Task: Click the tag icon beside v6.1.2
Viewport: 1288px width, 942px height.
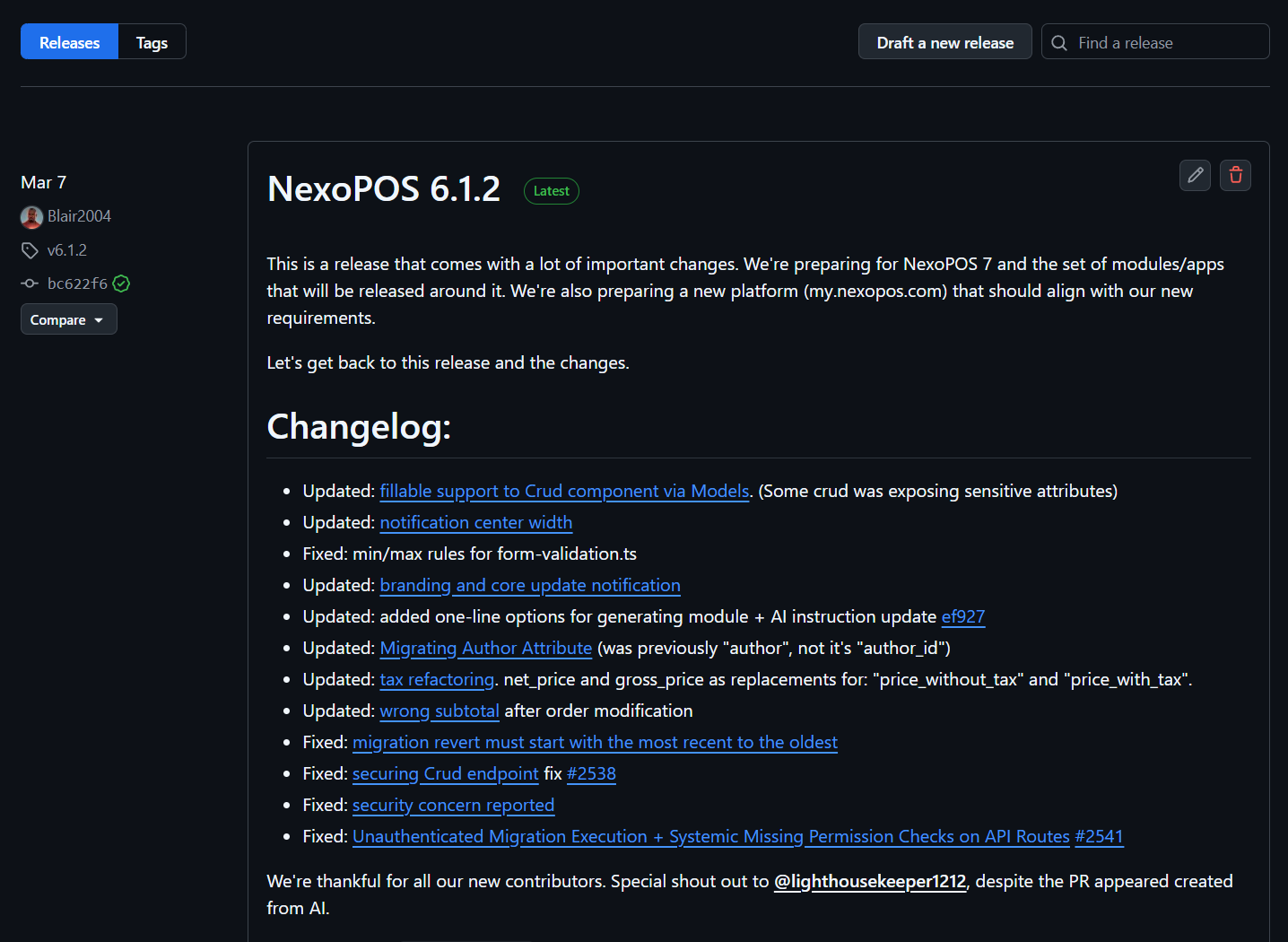Action: (30, 250)
